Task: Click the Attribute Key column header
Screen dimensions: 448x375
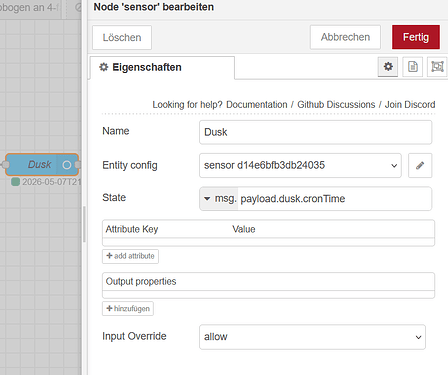Action: coord(132,229)
